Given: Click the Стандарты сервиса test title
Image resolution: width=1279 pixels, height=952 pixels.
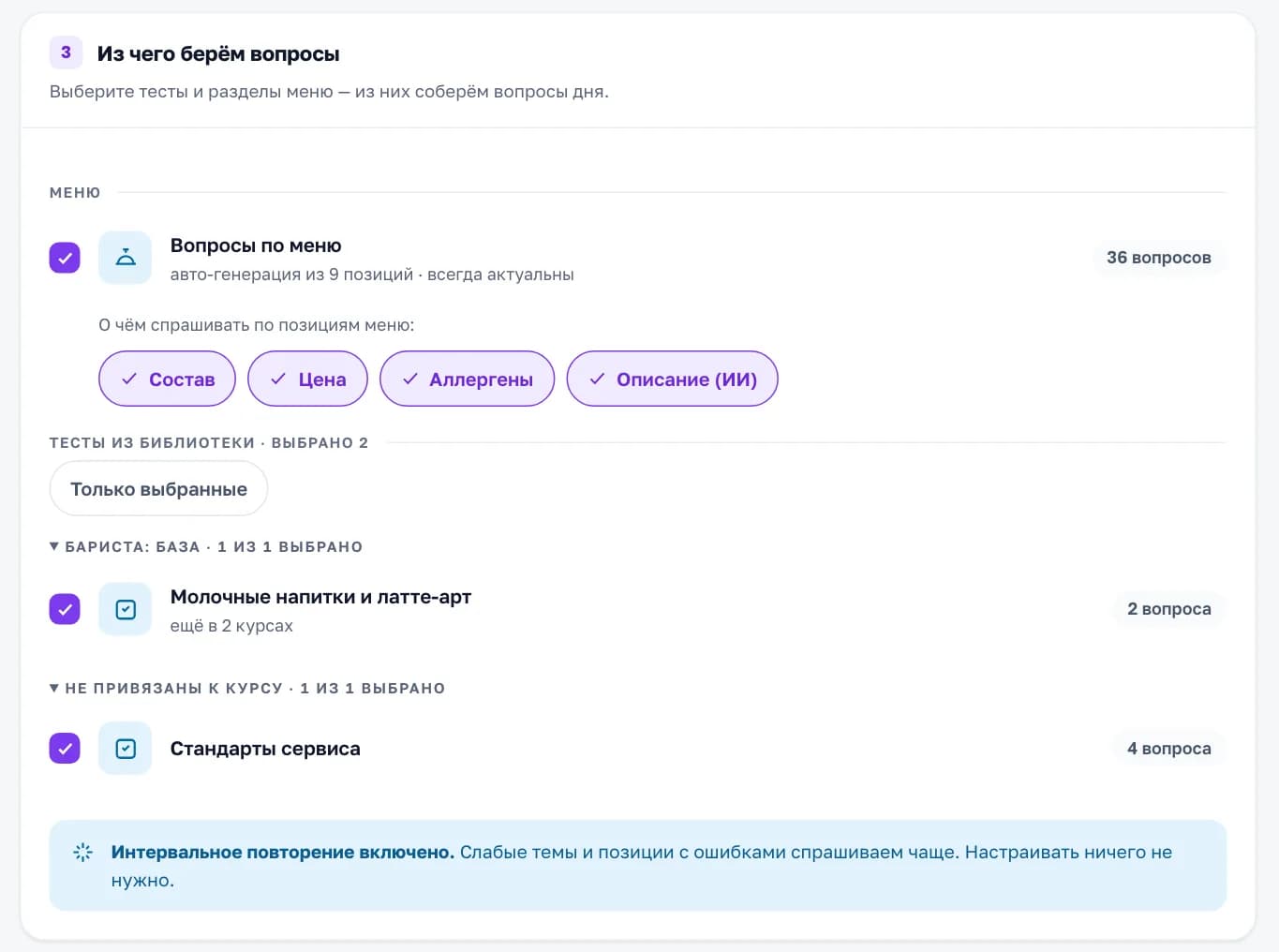Looking at the screenshot, I should (x=265, y=749).
